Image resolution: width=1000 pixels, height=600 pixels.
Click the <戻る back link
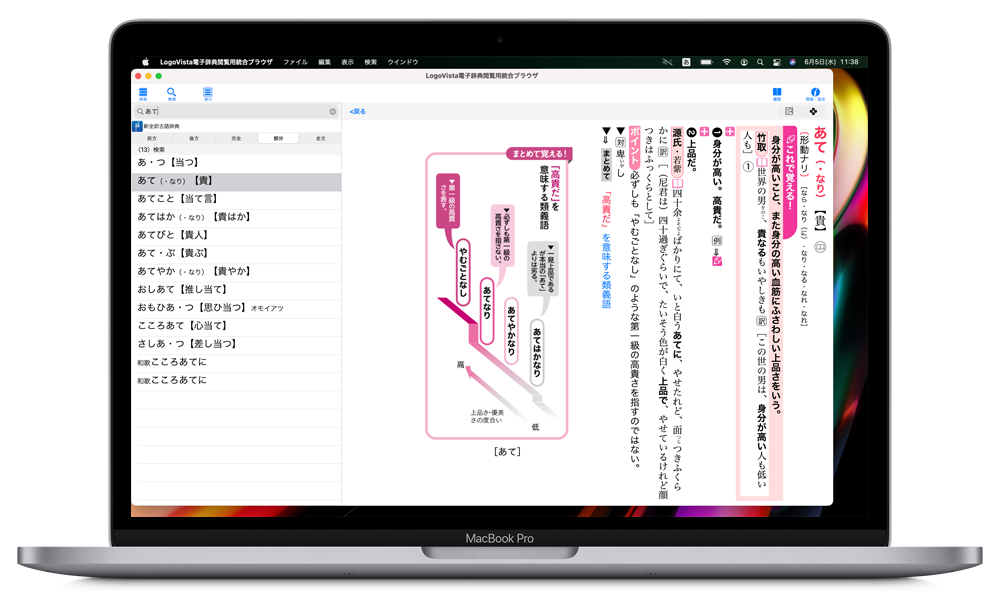(357, 112)
